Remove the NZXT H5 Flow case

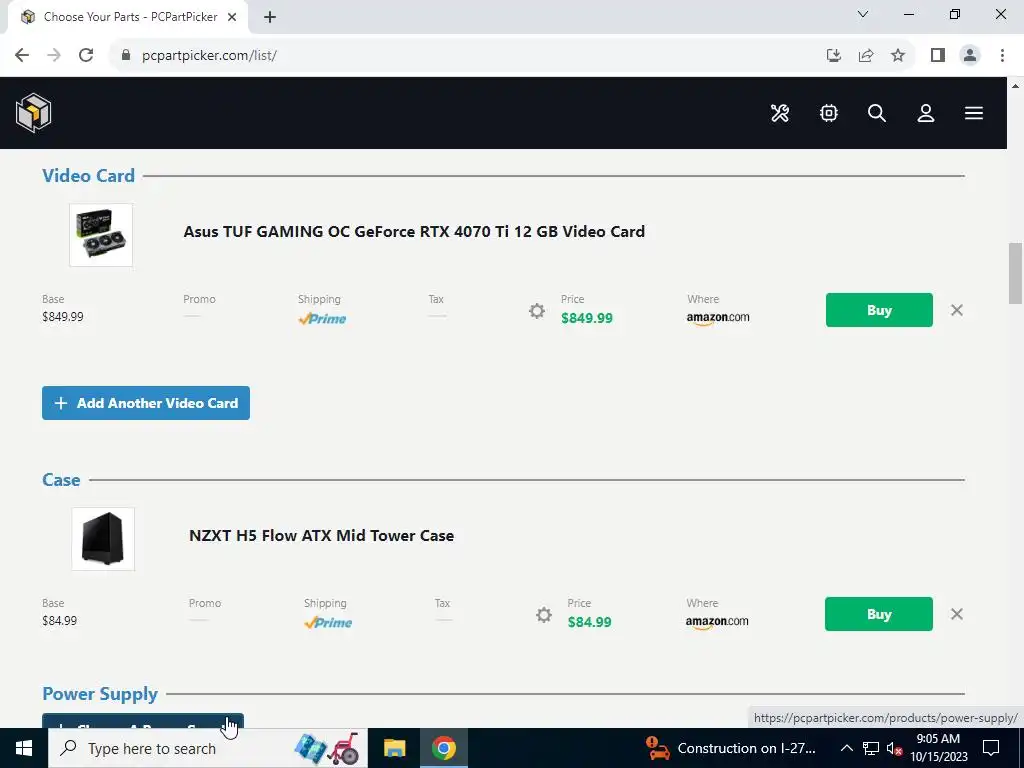957,614
